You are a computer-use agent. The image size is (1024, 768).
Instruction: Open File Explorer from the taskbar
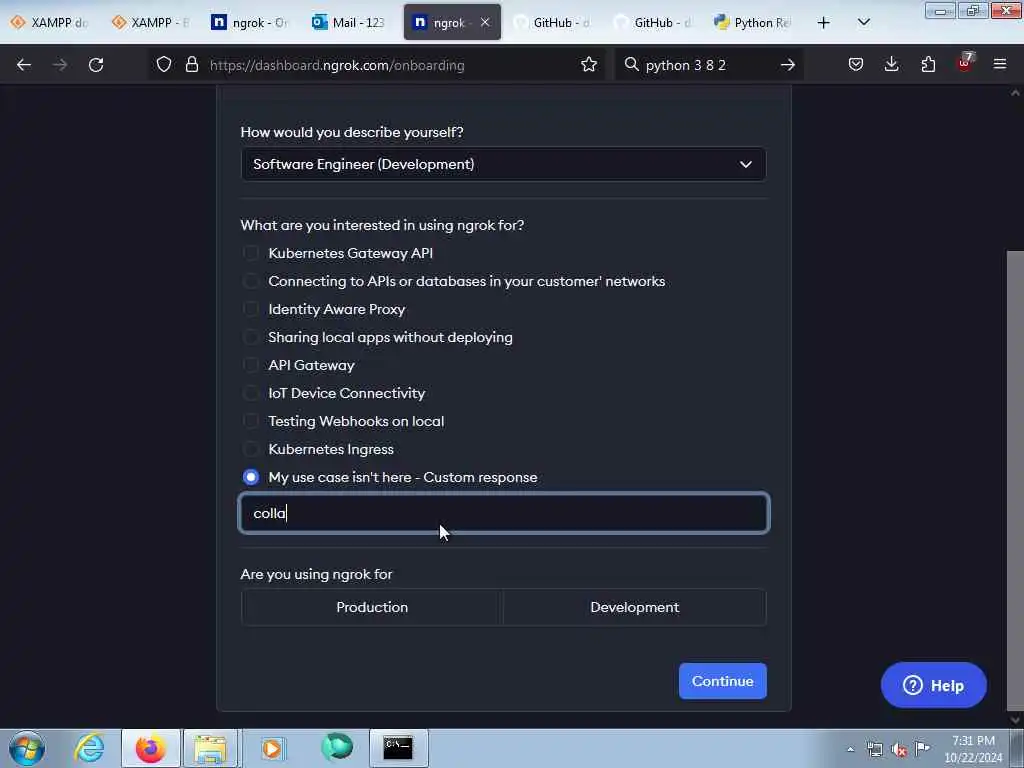(210, 748)
